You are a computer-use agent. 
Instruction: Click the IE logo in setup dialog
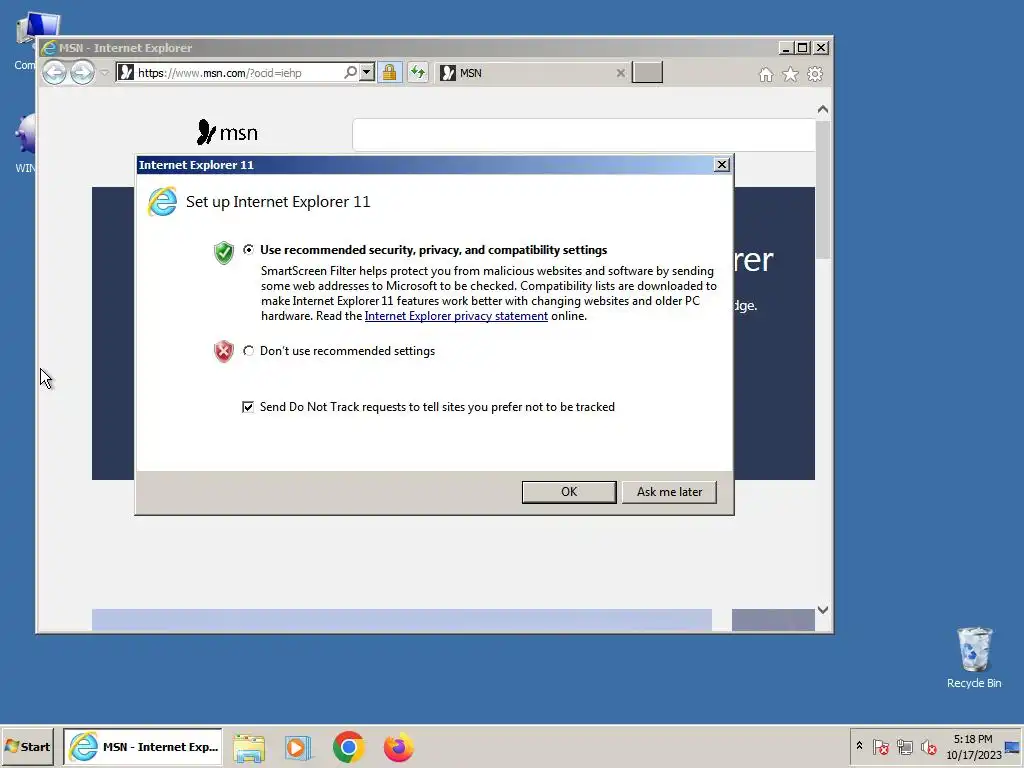[163, 201]
